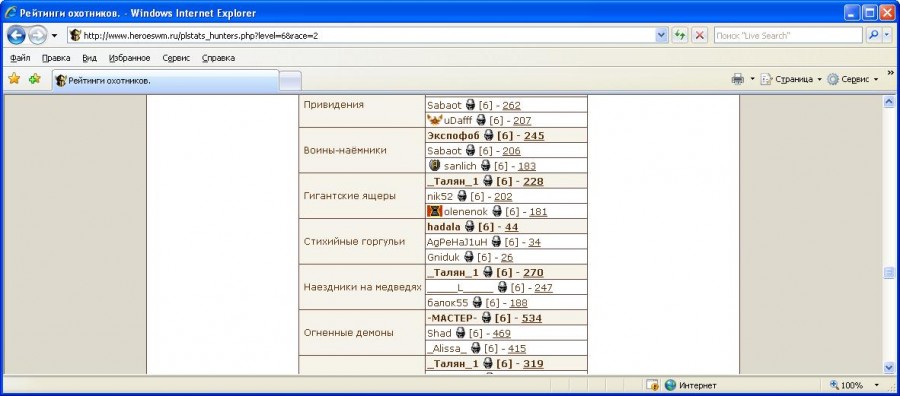Viewport: 900px width, 396px height.
Task: Open the Файл menu
Action: coord(20,58)
